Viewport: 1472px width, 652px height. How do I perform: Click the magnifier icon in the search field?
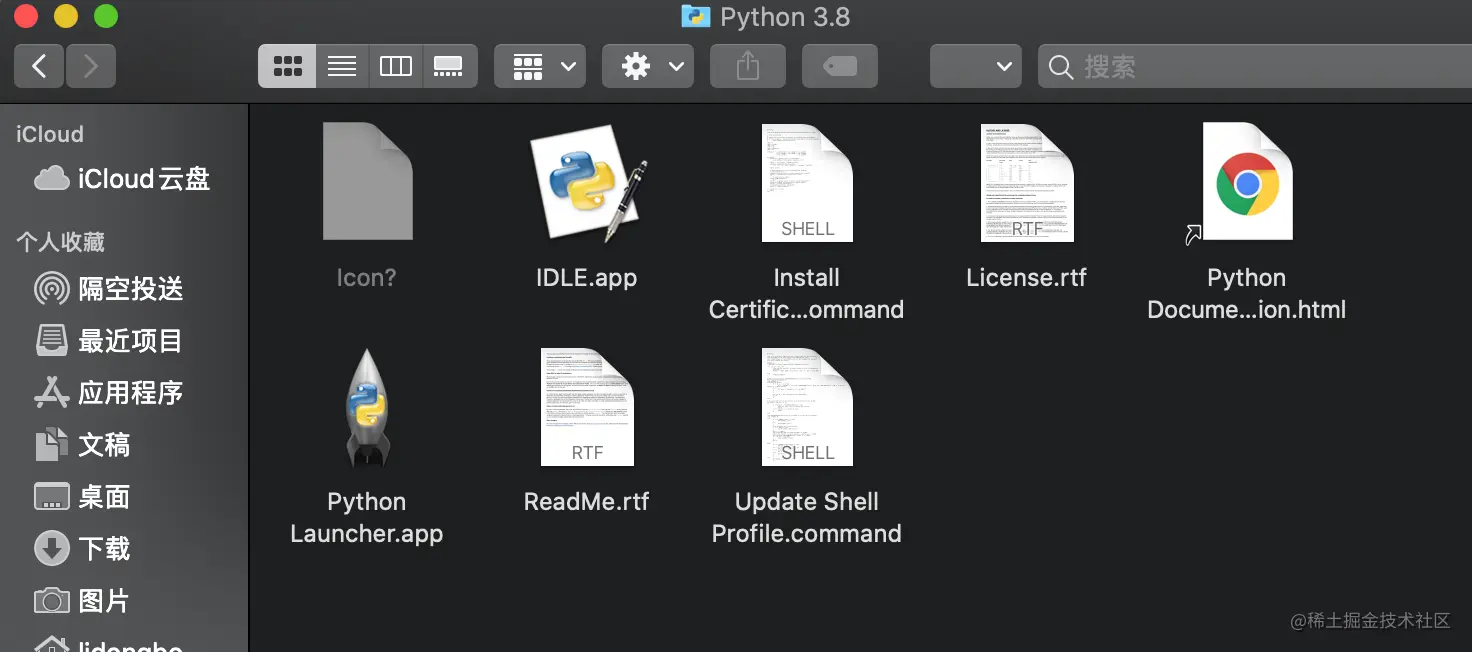(x=1060, y=67)
